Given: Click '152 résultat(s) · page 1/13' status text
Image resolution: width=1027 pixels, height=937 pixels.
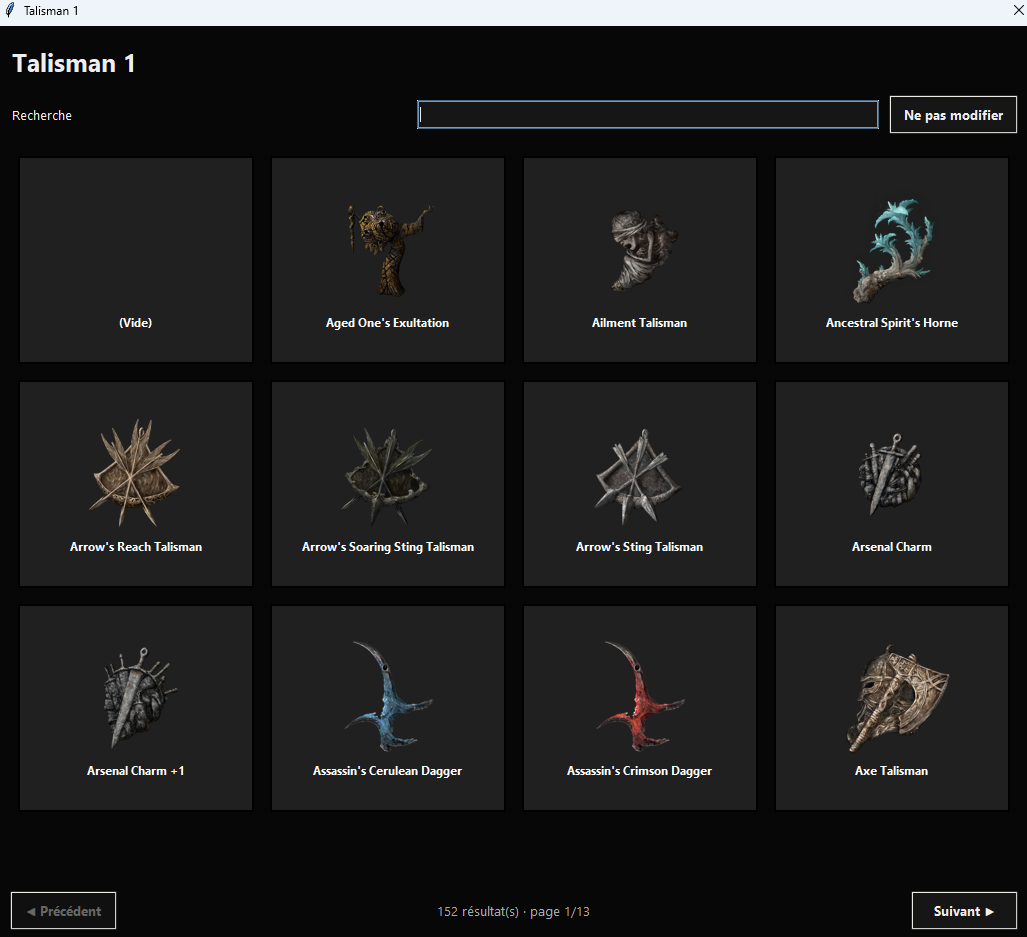Looking at the screenshot, I should pos(514,911).
